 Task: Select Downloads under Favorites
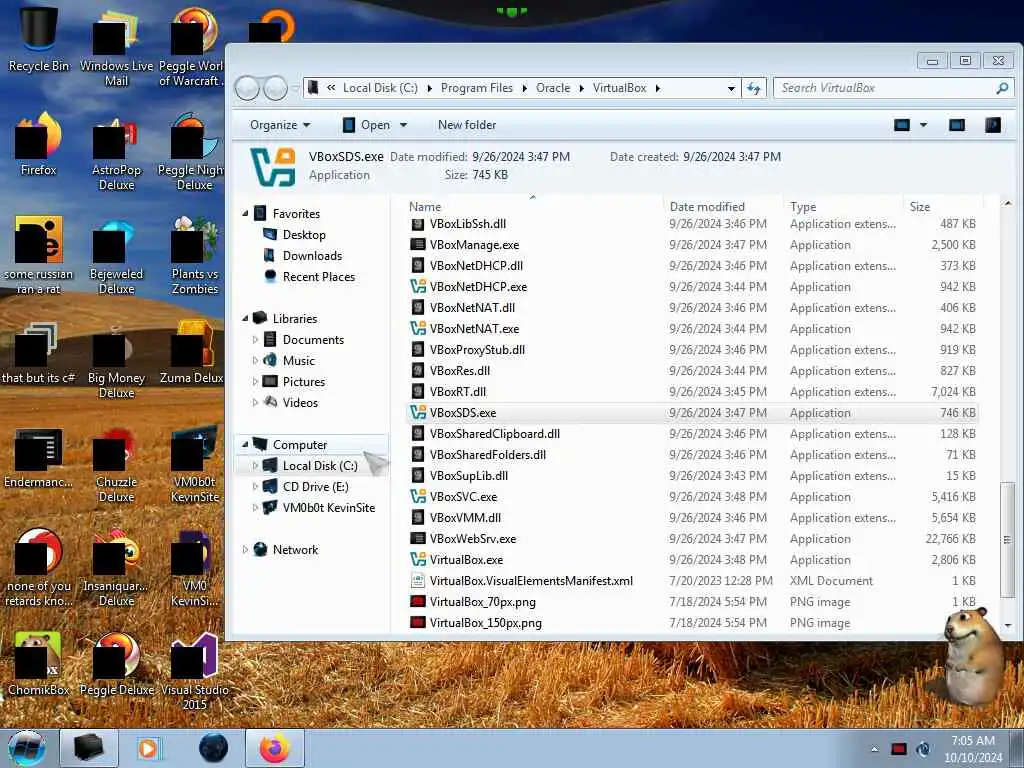tap(312, 255)
